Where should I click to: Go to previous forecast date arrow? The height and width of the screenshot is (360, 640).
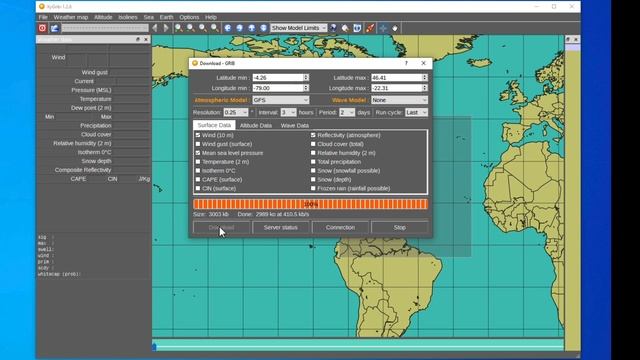pyautogui.click(x=155, y=28)
